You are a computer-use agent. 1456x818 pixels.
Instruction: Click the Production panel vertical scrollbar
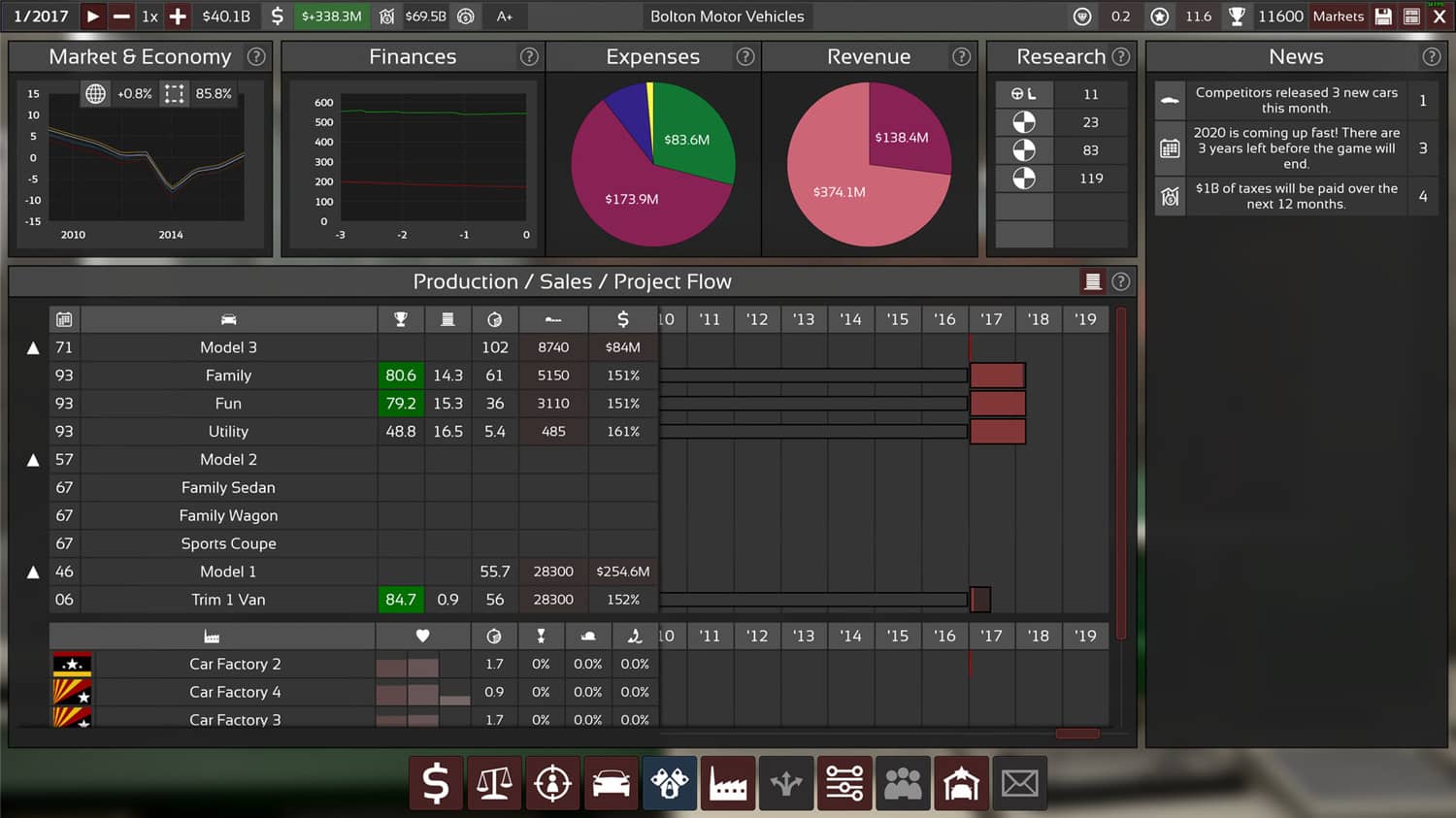[1121, 473]
